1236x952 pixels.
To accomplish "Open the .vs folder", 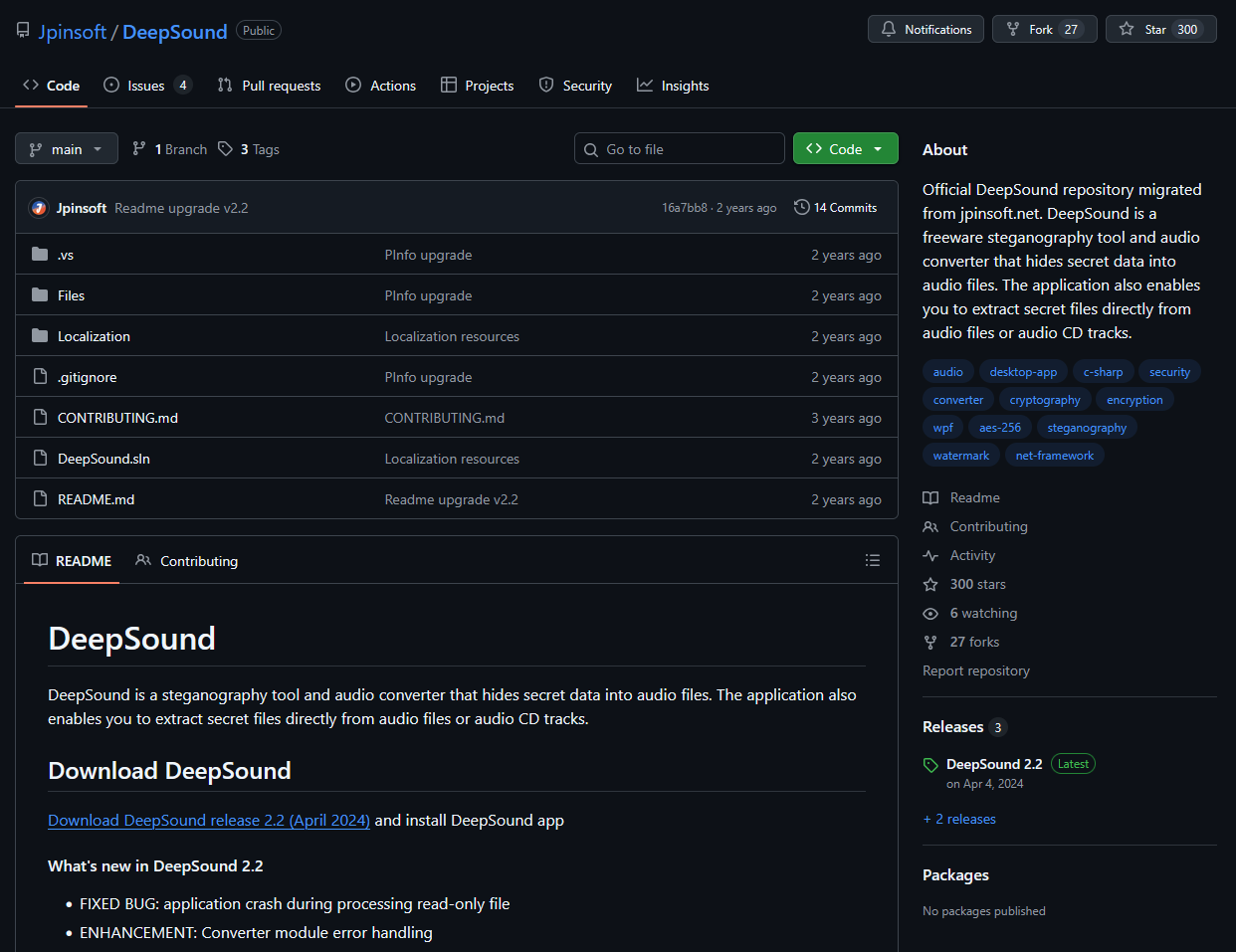I will (x=66, y=255).
